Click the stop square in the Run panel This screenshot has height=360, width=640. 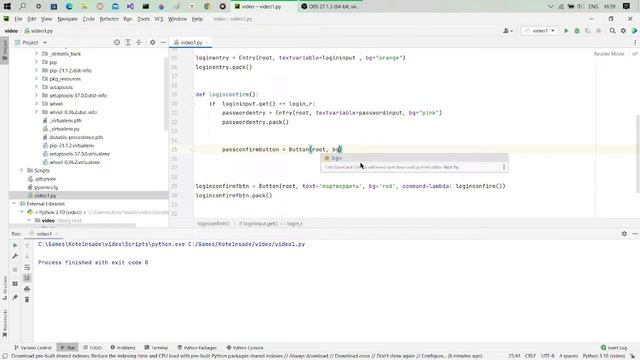click(15, 270)
